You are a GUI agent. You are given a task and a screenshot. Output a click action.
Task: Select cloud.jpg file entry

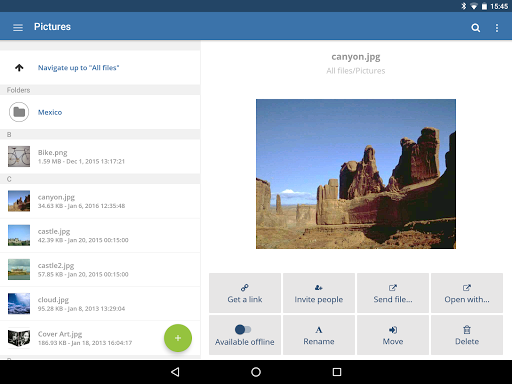pyautogui.click(x=100, y=304)
